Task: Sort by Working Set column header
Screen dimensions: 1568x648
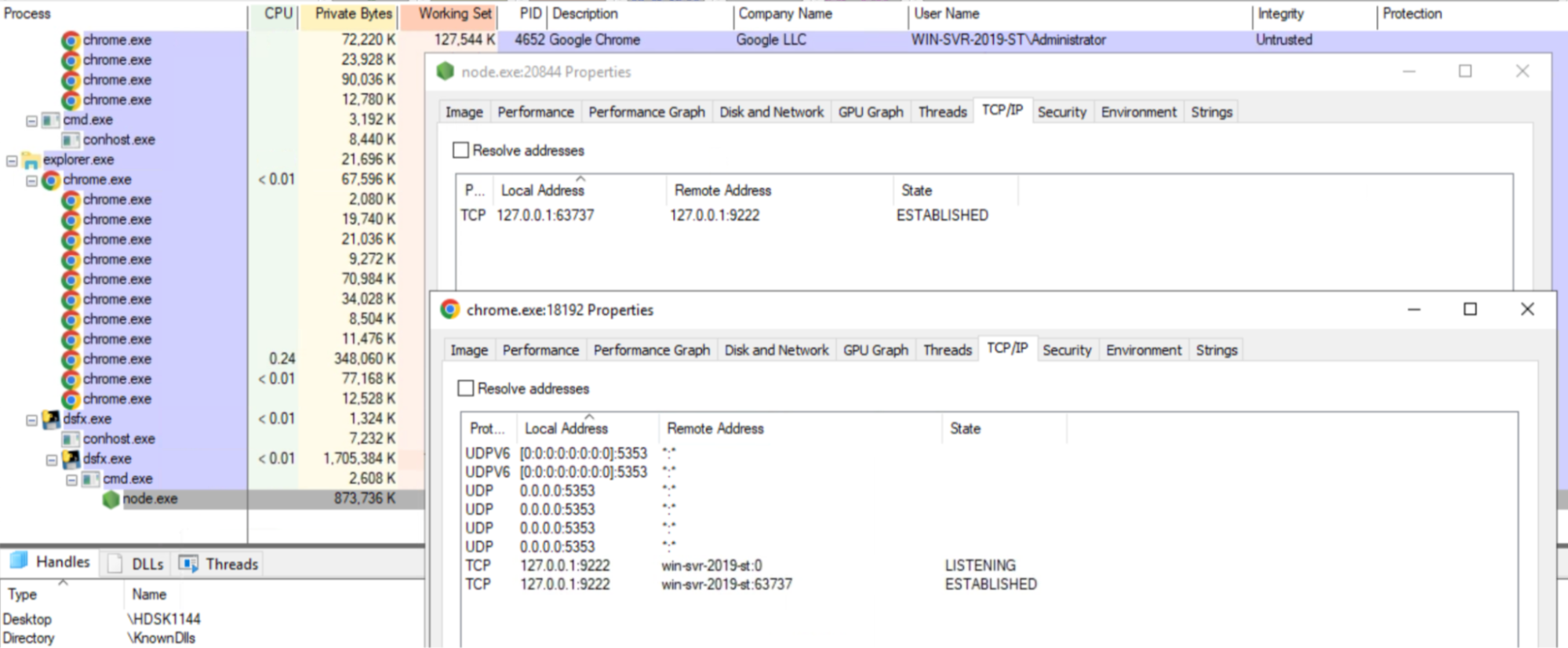Action: tap(454, 13)
